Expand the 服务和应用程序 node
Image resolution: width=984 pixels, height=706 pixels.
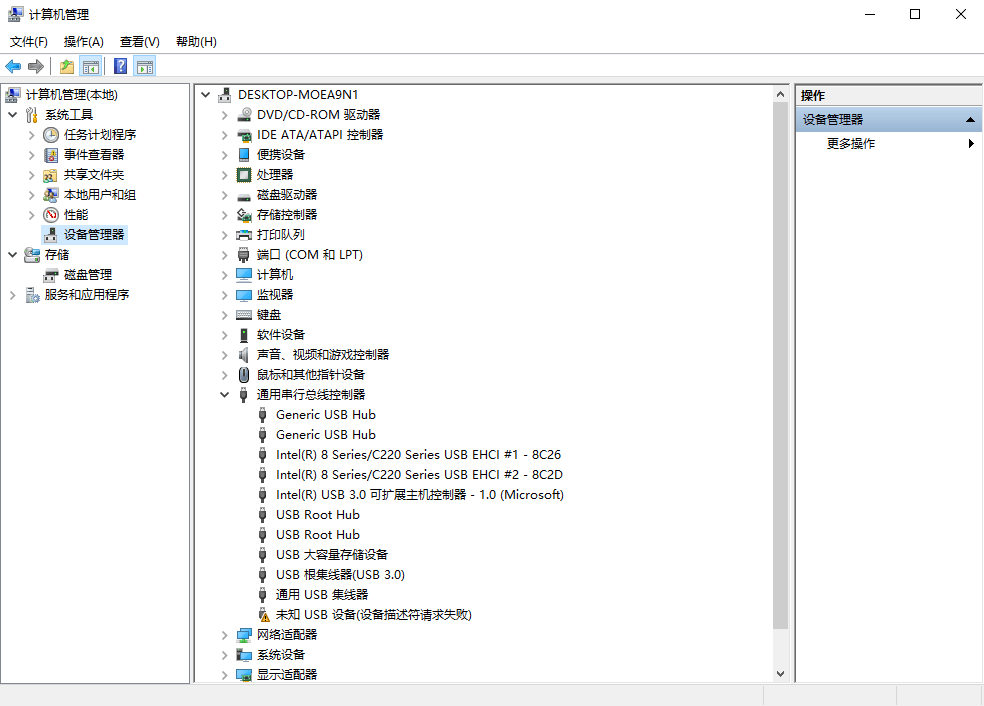[x=13, y=295]
